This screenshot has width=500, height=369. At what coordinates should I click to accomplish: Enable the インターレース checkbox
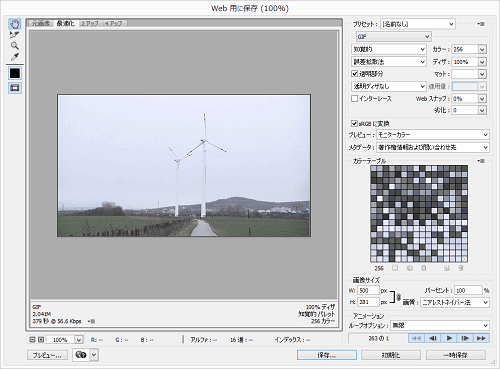coord(355,98)
